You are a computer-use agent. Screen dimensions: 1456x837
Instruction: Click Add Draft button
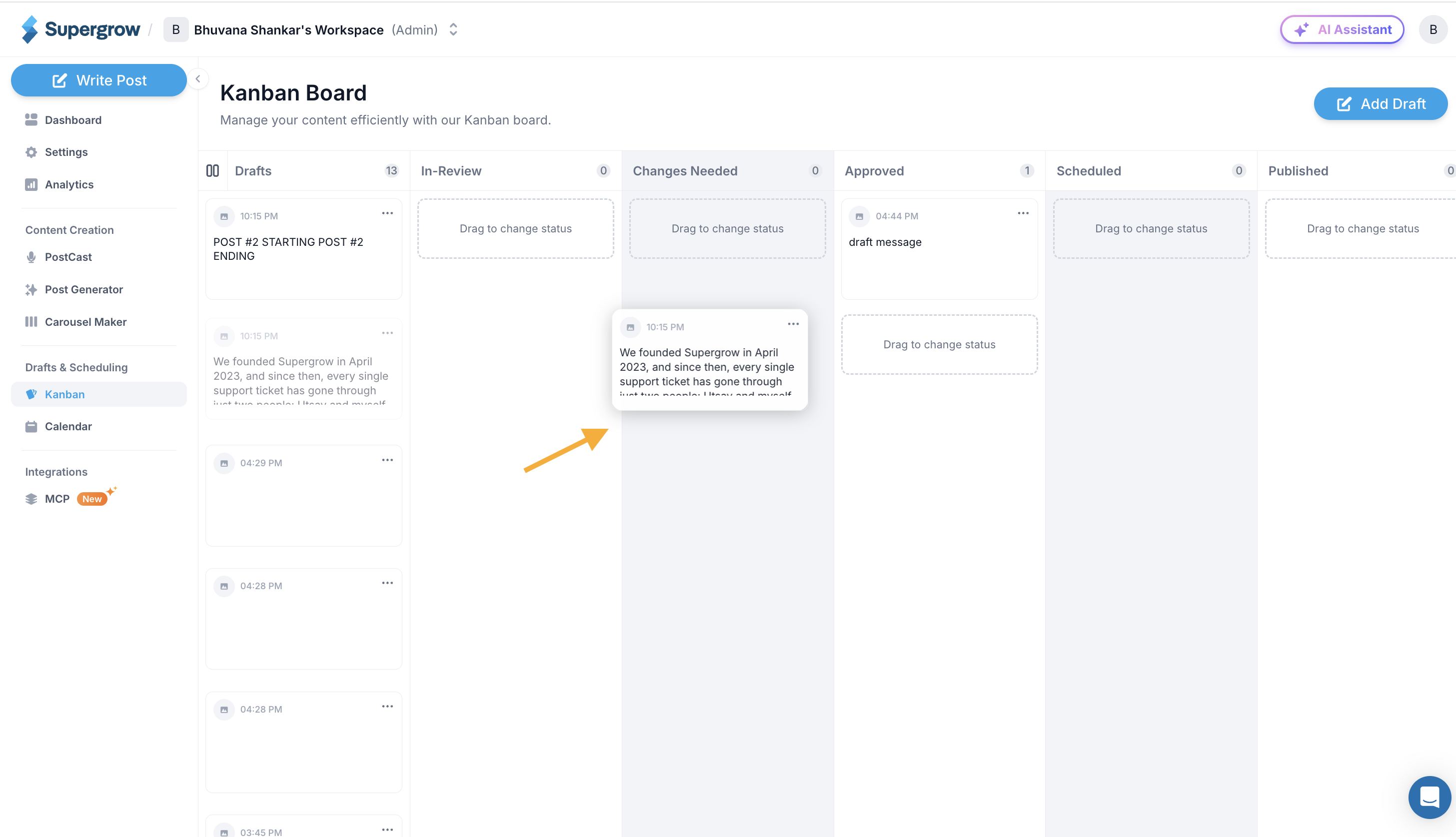(1380, 104)
